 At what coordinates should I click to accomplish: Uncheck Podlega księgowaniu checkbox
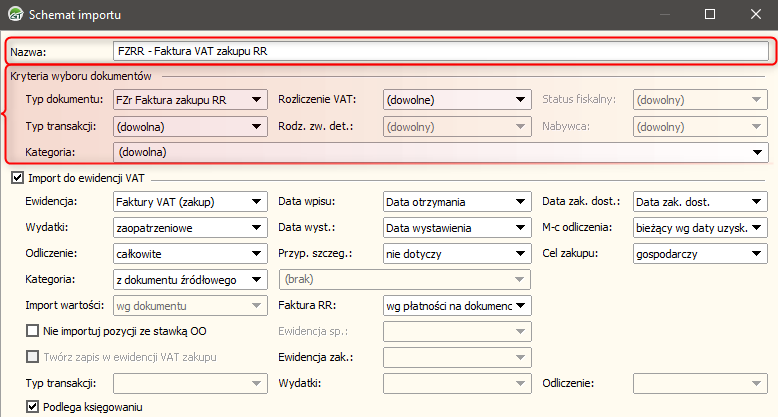pos(33,407)
